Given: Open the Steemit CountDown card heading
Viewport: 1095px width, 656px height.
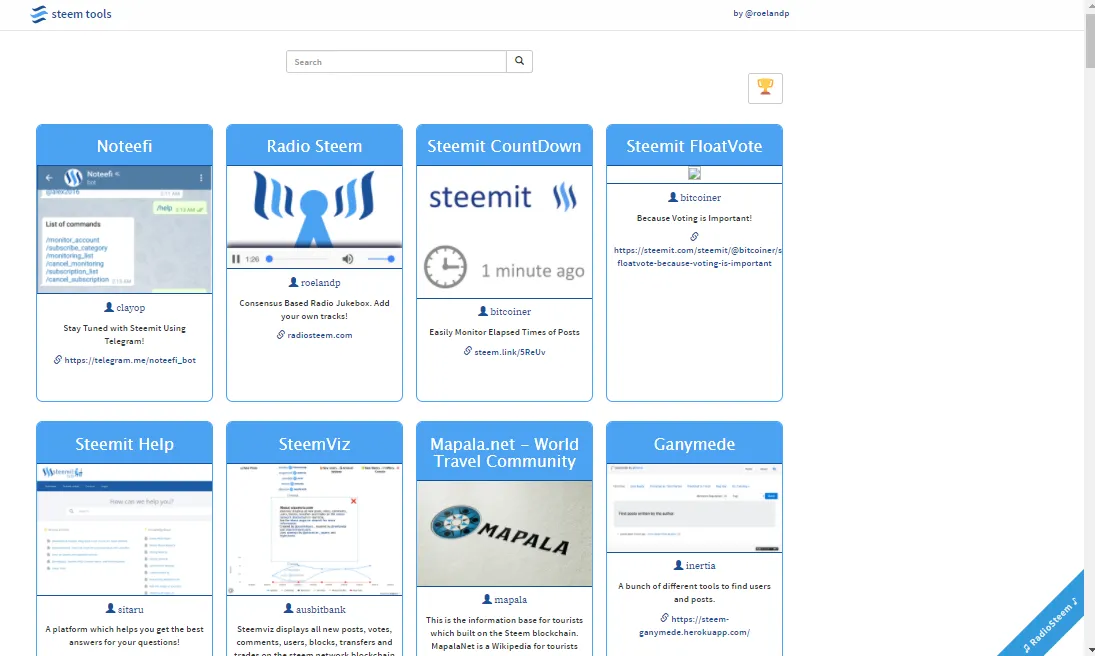Looking at the screenshot, I should coord(504,146).
